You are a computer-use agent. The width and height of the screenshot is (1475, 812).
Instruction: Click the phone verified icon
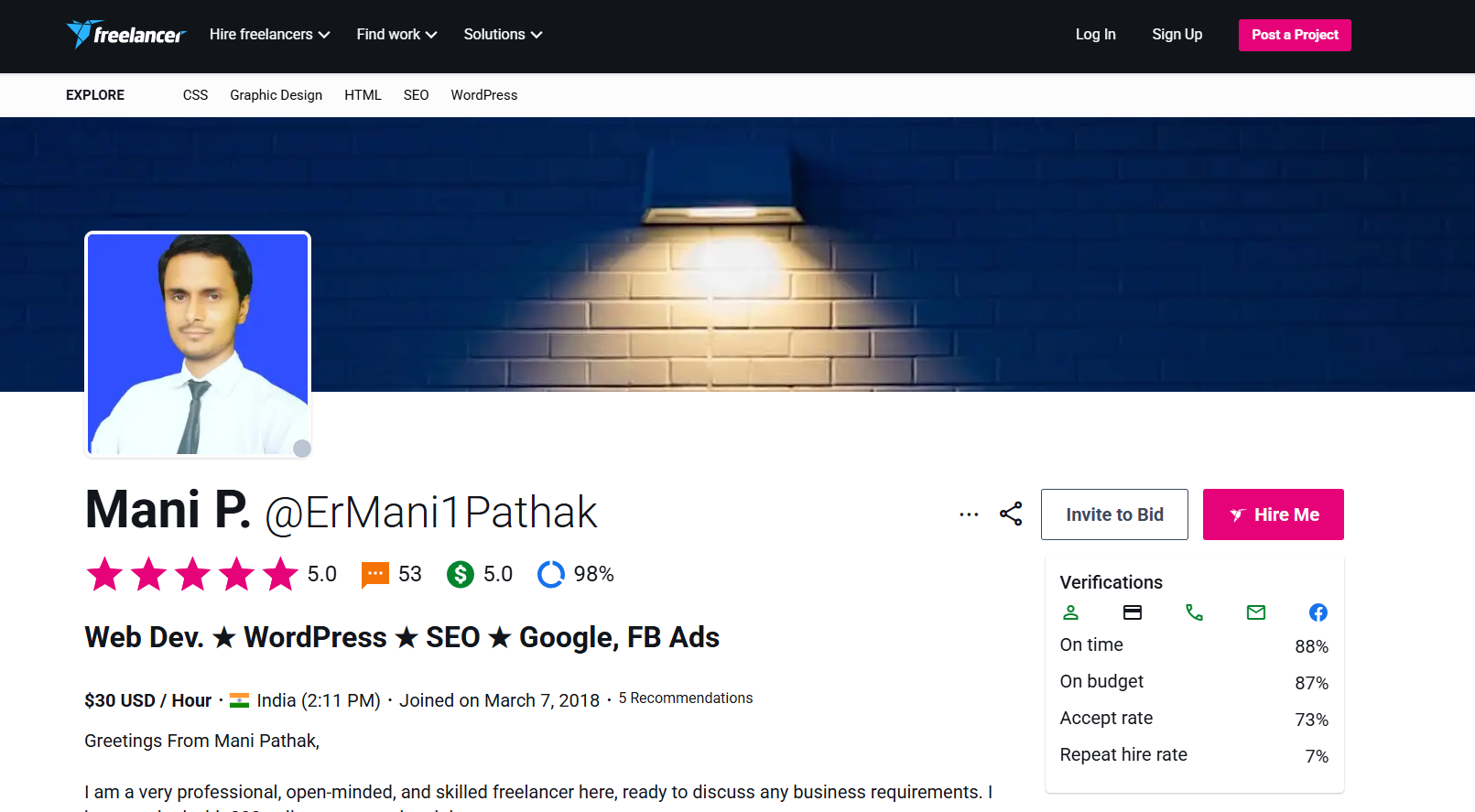coord(1194,612)
